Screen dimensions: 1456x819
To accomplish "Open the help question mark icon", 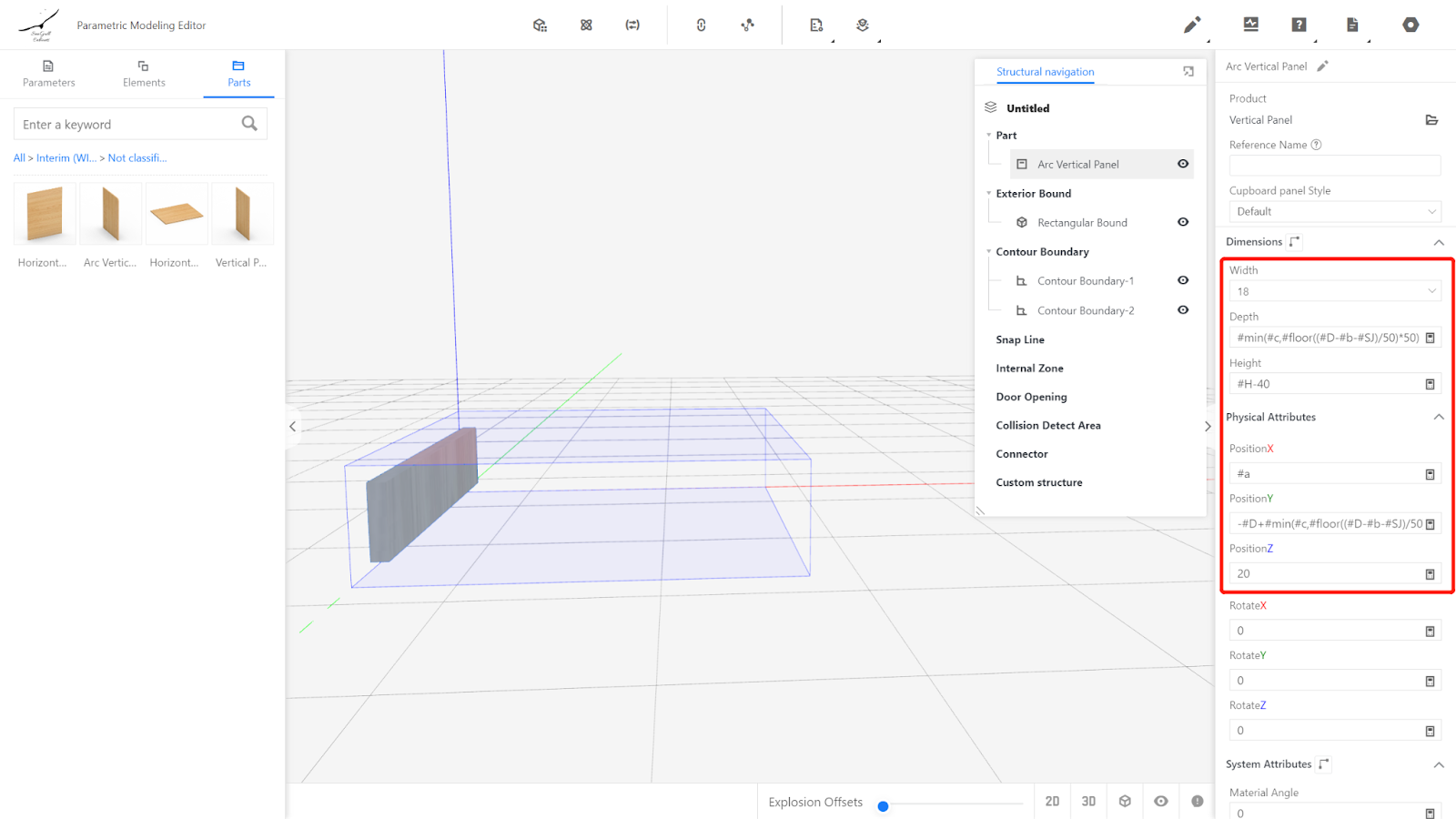I will 1299,25.
